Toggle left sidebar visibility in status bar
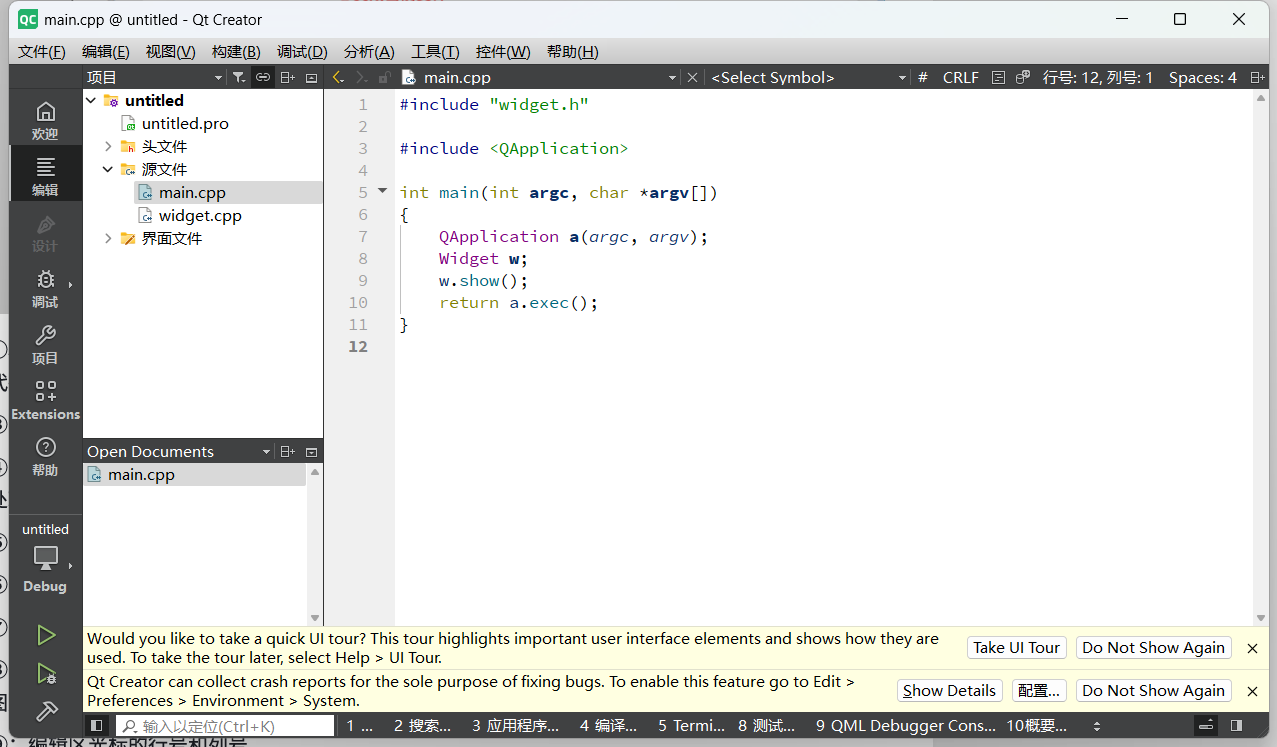This screenshot has height=747, width=1277. [96, 726]
